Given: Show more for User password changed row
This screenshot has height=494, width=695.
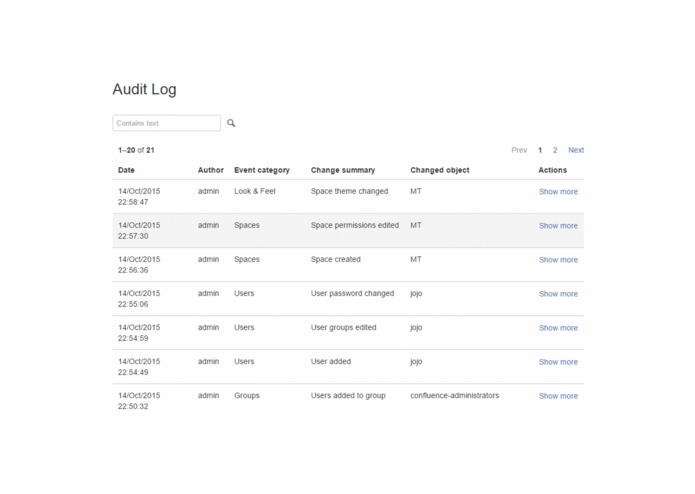Looking at the screenshot, I should (558, 294).
